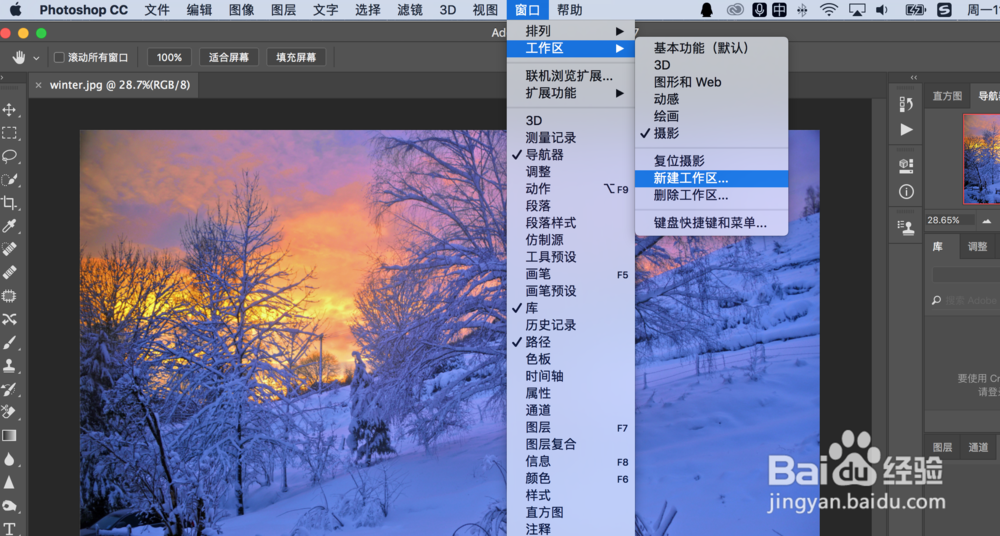Screen dimensions: 1000x536
Task: Select 新建工作区... menu item
Action: tap(712, 179)
